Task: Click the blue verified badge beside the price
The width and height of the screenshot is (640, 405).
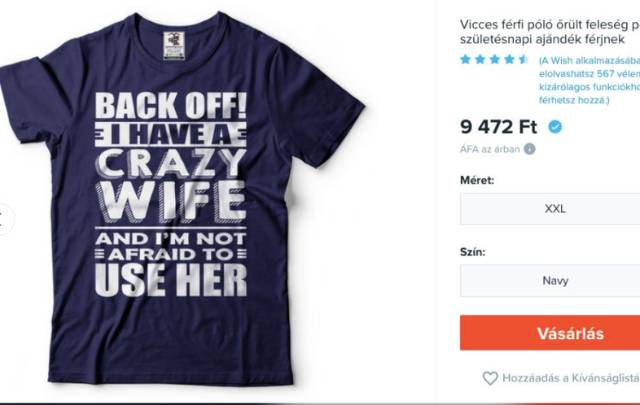Action: (555, 127)
